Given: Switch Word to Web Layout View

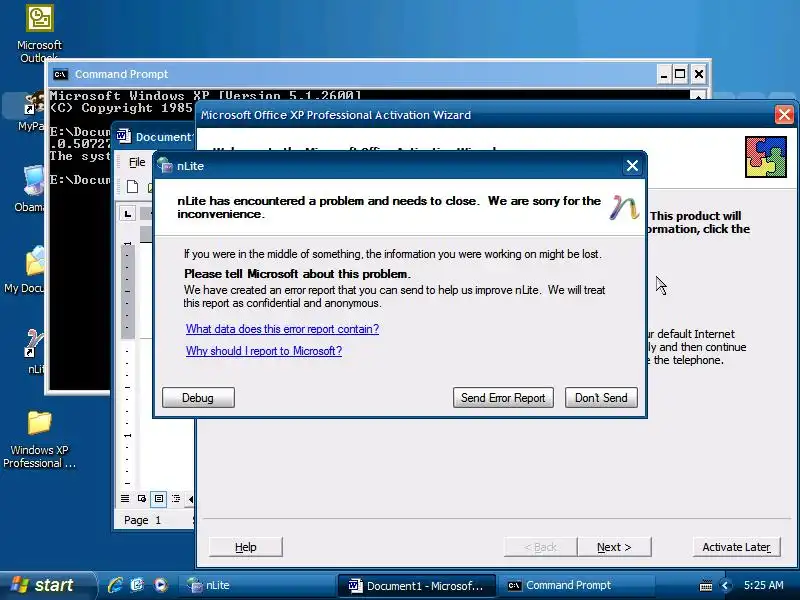Looking at the screenshot, I should point(142,498).
